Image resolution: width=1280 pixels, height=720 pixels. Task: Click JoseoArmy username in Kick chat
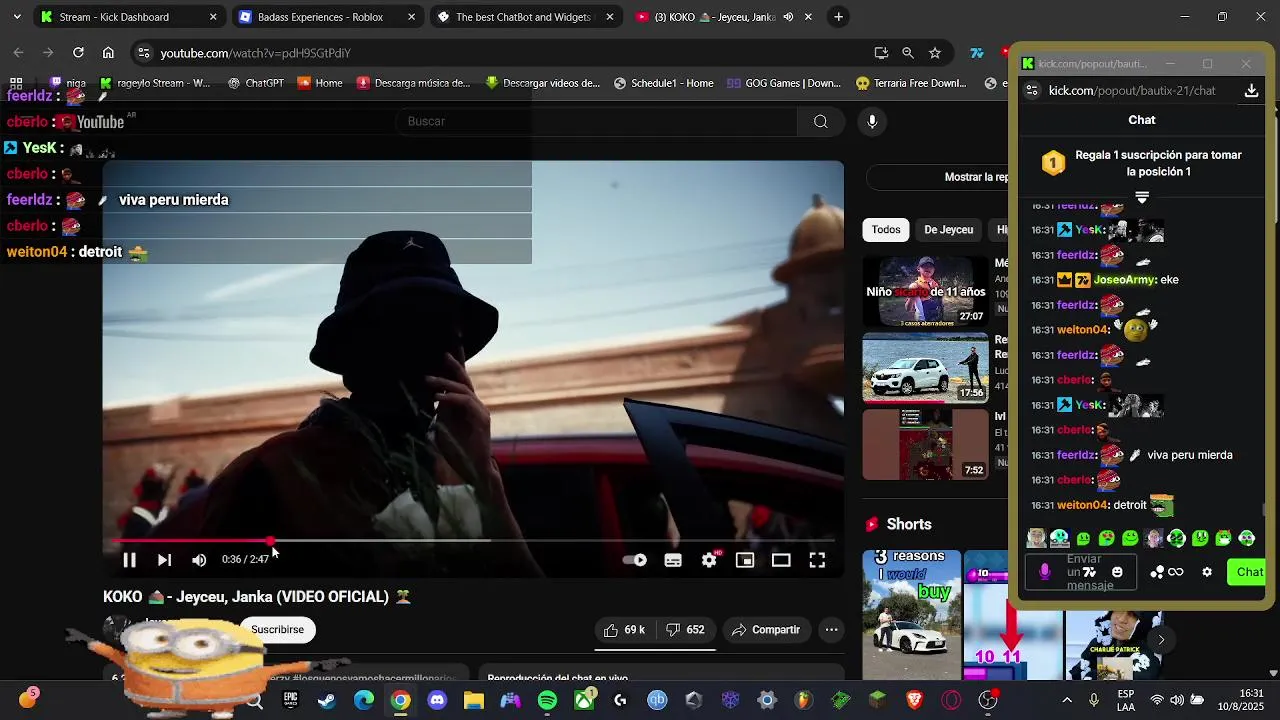[x=1125, y=280]
